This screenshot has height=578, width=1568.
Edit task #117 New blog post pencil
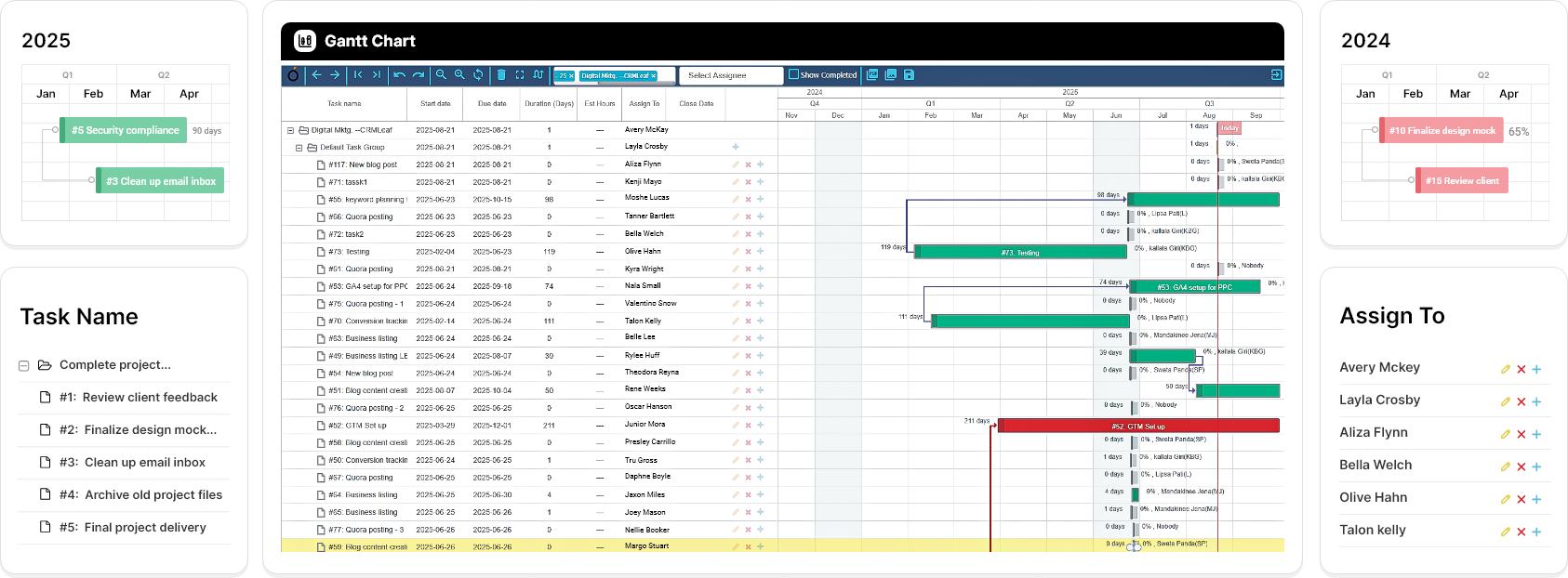pyautogui.click(x=735, y=164)
